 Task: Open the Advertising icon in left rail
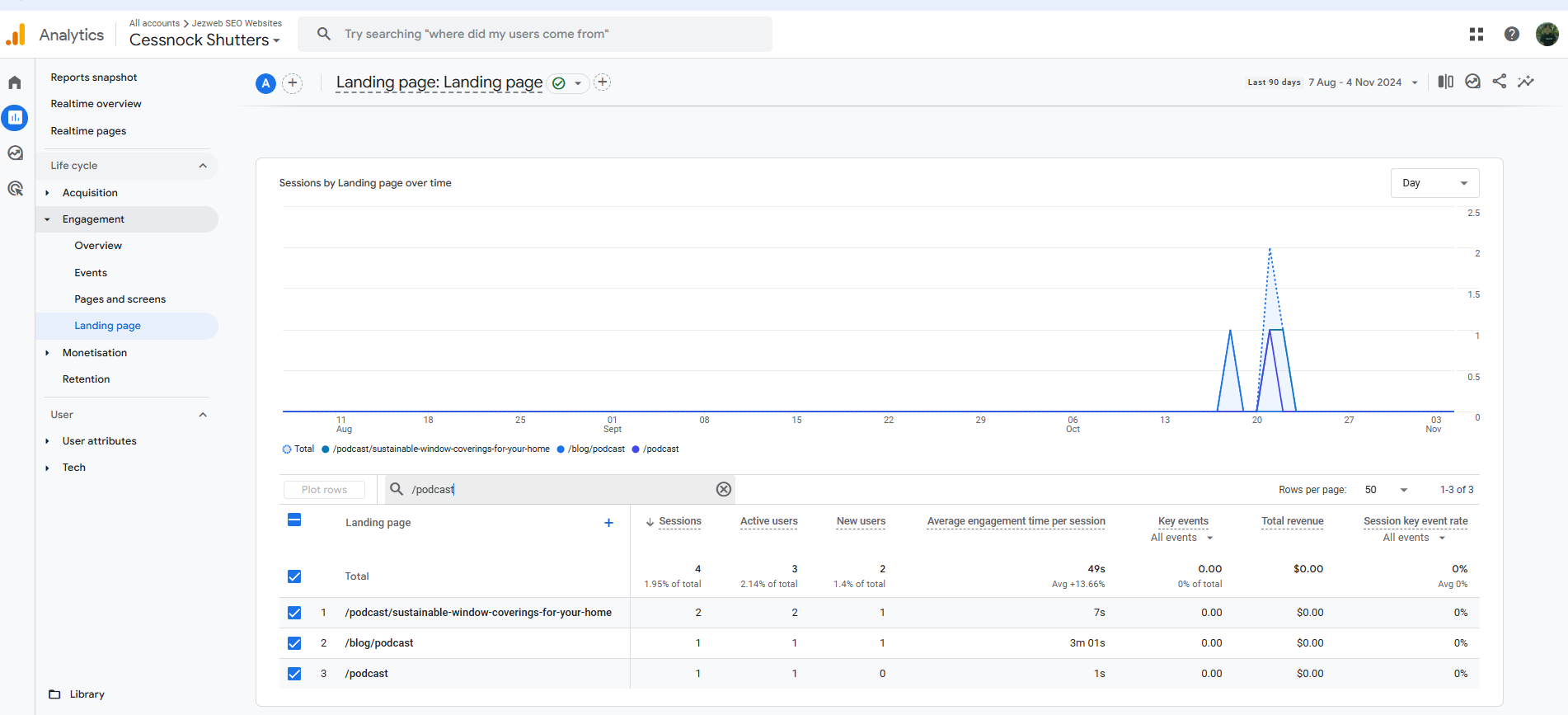(x=15, y=189)
